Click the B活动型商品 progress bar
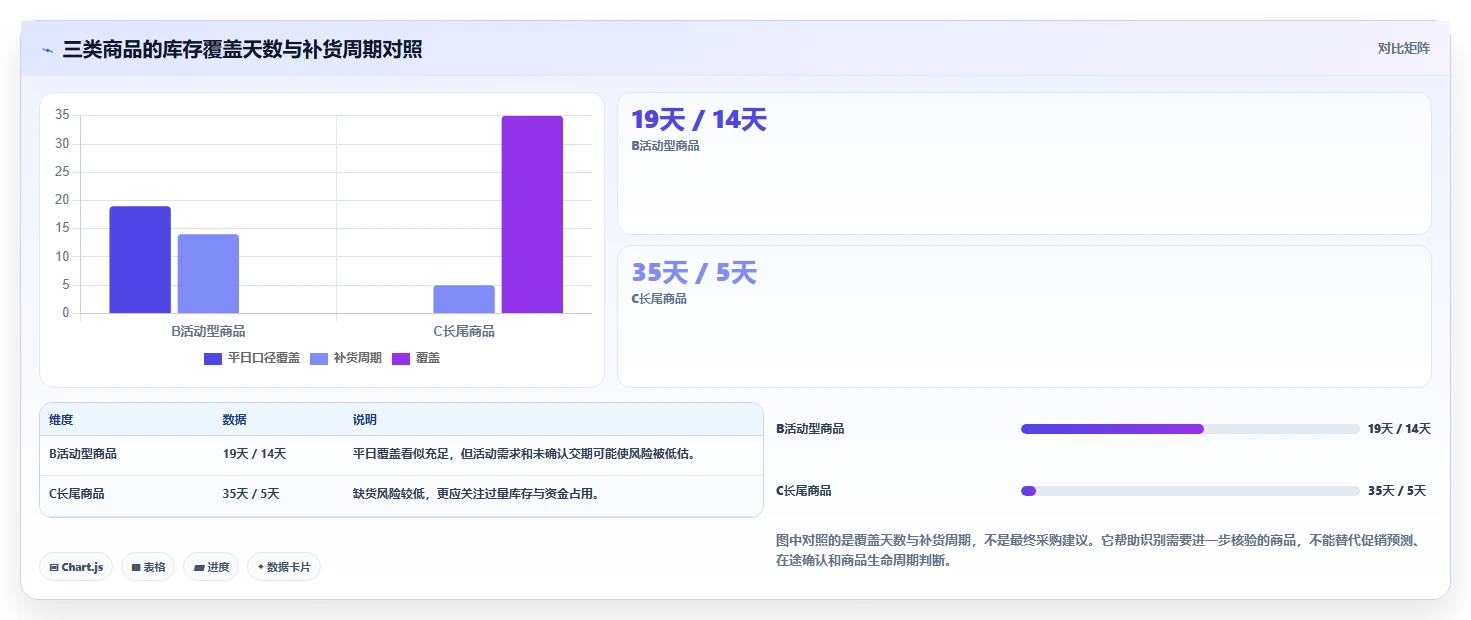The width and height of the screenshot is (1471, 620). tap(1190, 429)
